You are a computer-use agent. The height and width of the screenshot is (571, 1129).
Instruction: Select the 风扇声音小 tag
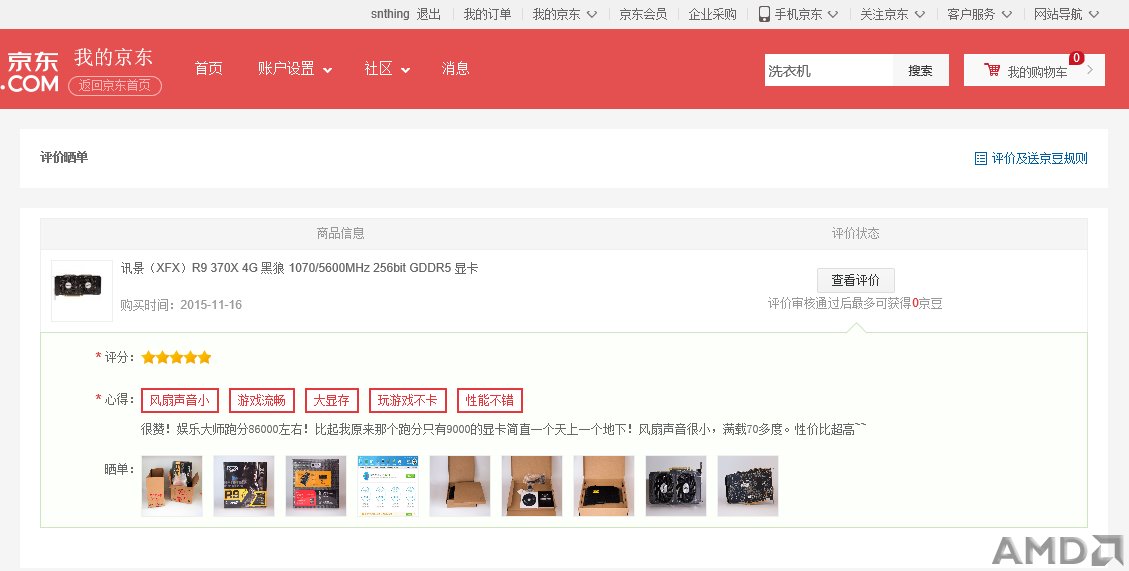click(180, 400)
